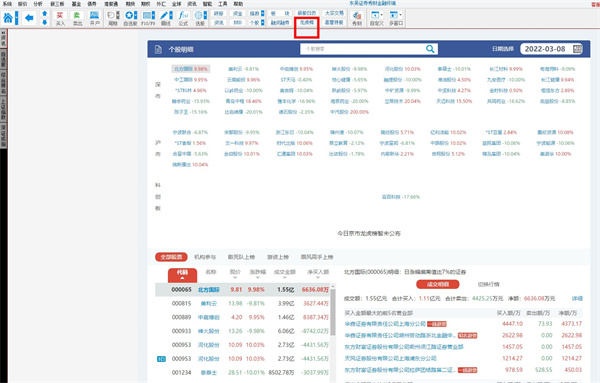The height and width of the screenshot is (383, 600).
Task: Click the 新股日历 toolbar button
Action: [307, 13]
